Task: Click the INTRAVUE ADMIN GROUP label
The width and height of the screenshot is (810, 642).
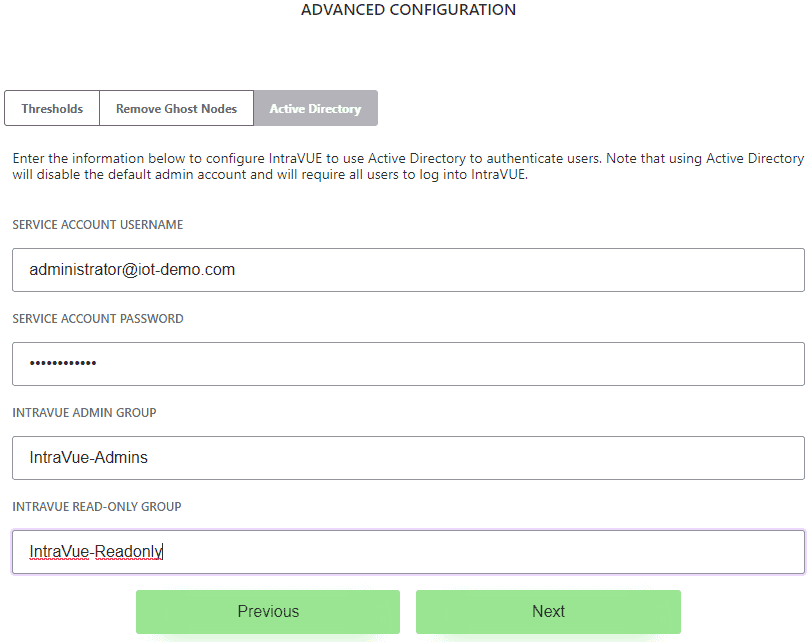Action: coord(84,413)
